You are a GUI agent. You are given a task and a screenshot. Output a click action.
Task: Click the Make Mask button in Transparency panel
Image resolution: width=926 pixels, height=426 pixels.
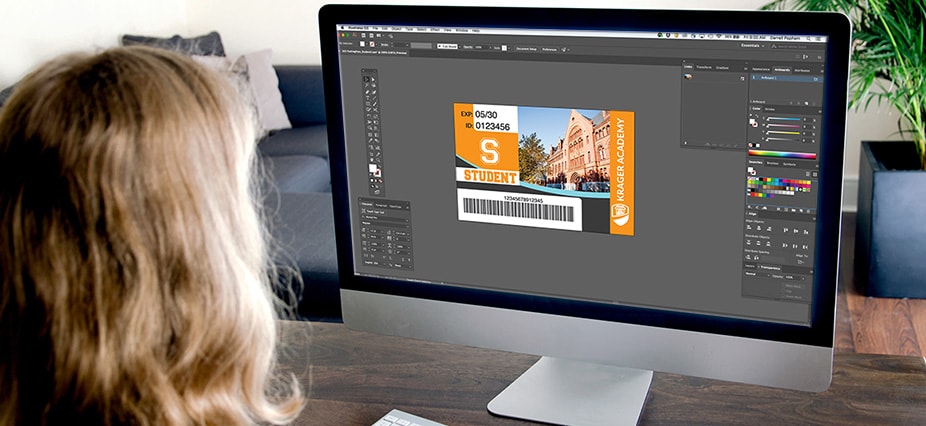click(794, 286)
